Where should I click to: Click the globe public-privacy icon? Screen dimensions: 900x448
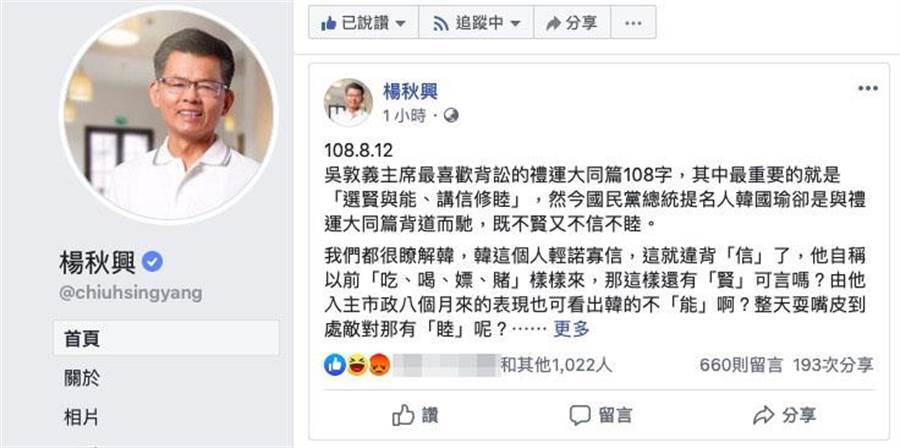451,116
